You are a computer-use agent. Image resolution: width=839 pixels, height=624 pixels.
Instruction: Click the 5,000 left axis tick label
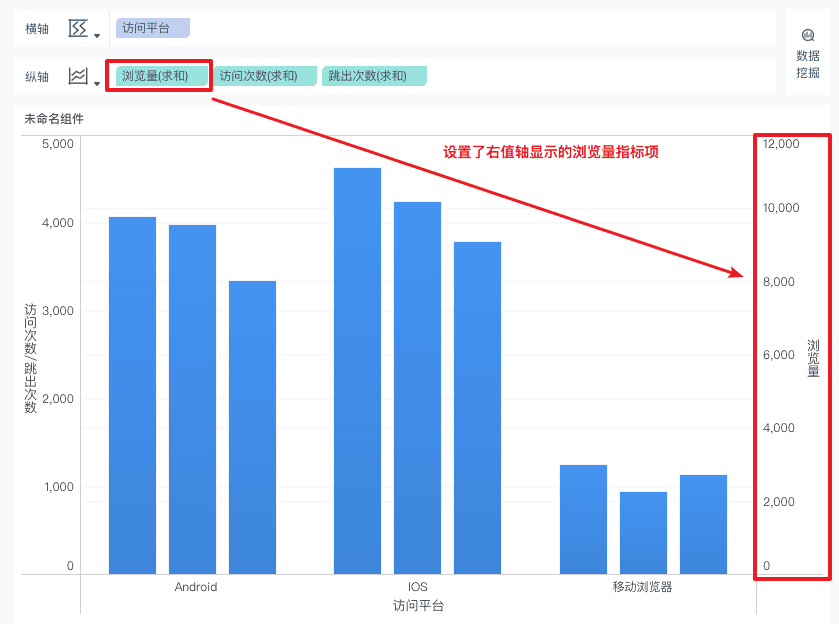click(58, 143)
